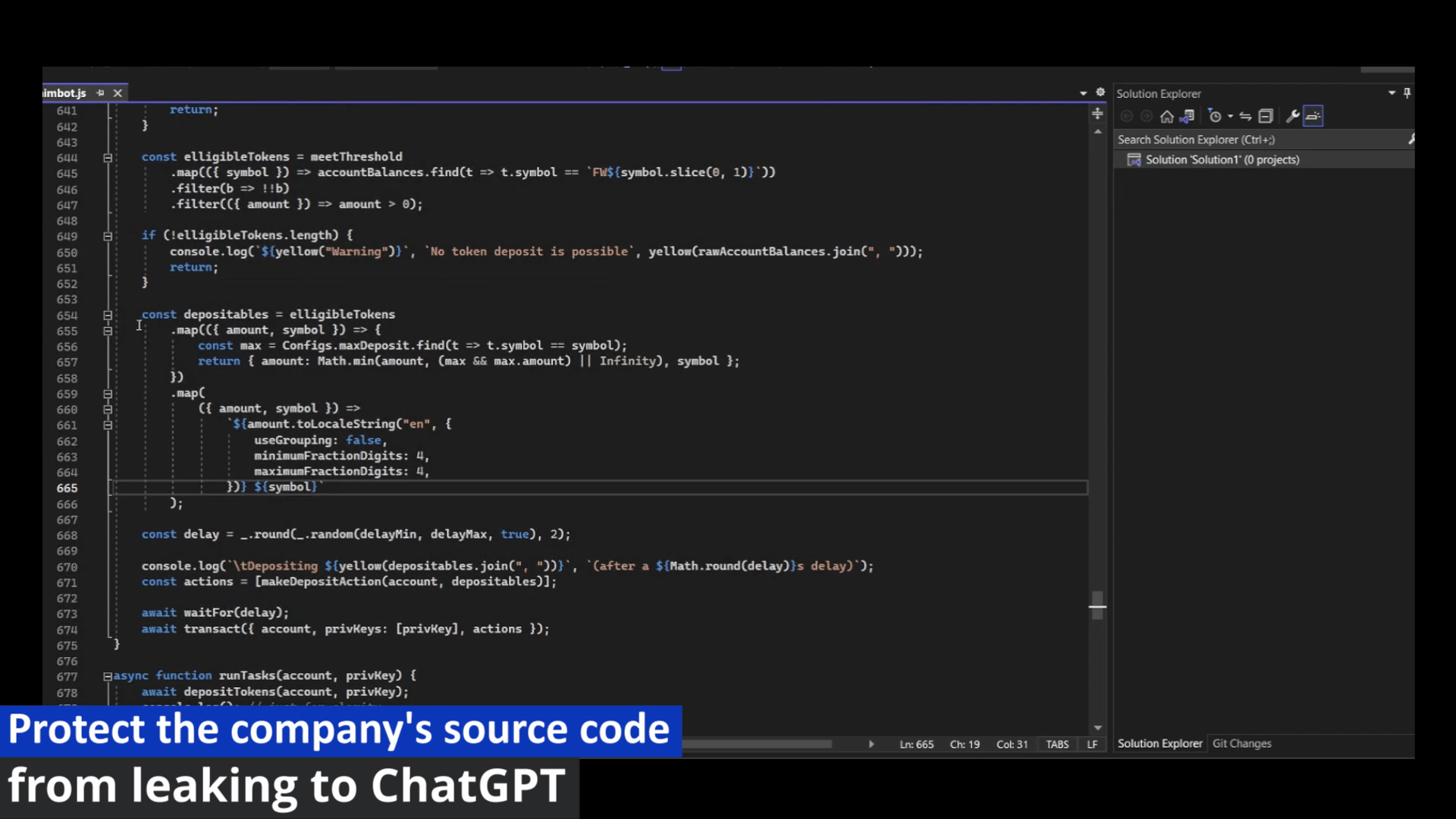Image resolution: width=1456 pixels, height=819 pixels.
Task: Select the Solution Explorer bottom tab
Action: click(1159, 743)
